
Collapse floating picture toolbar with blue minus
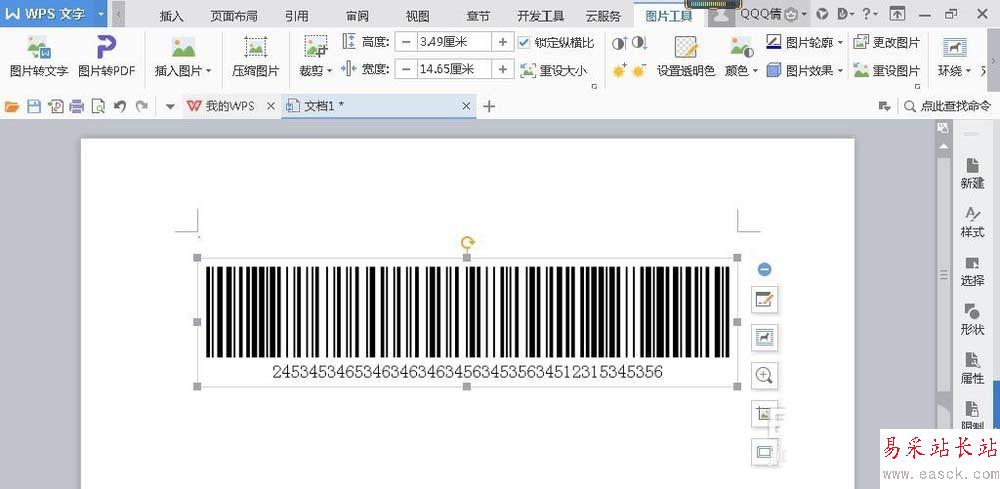point(764,269)
